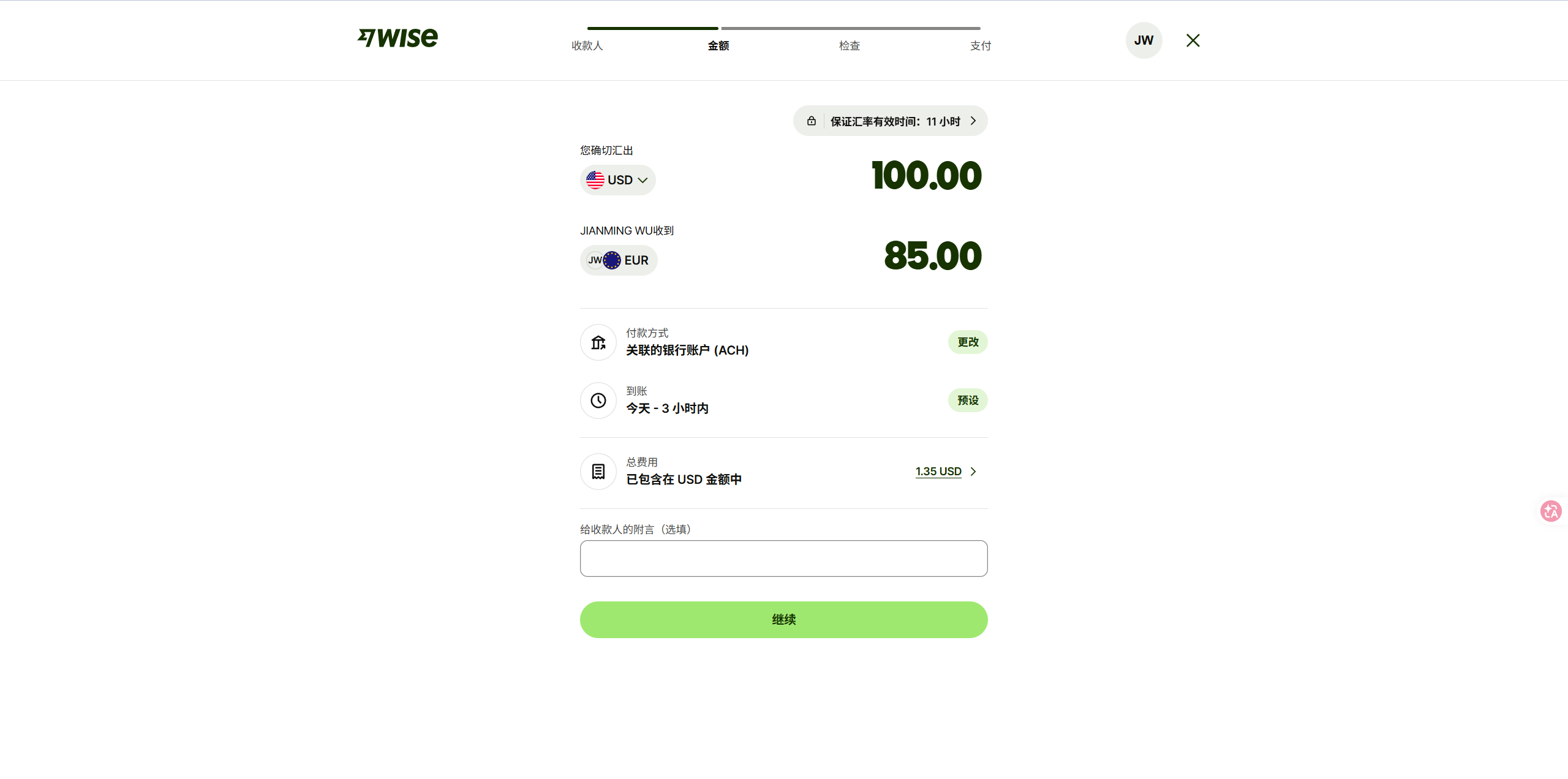Viewport: 1568px width, 779px height.
Task: Focus the 给收款人的附言 reference field
Action: (x=783, y=559)
